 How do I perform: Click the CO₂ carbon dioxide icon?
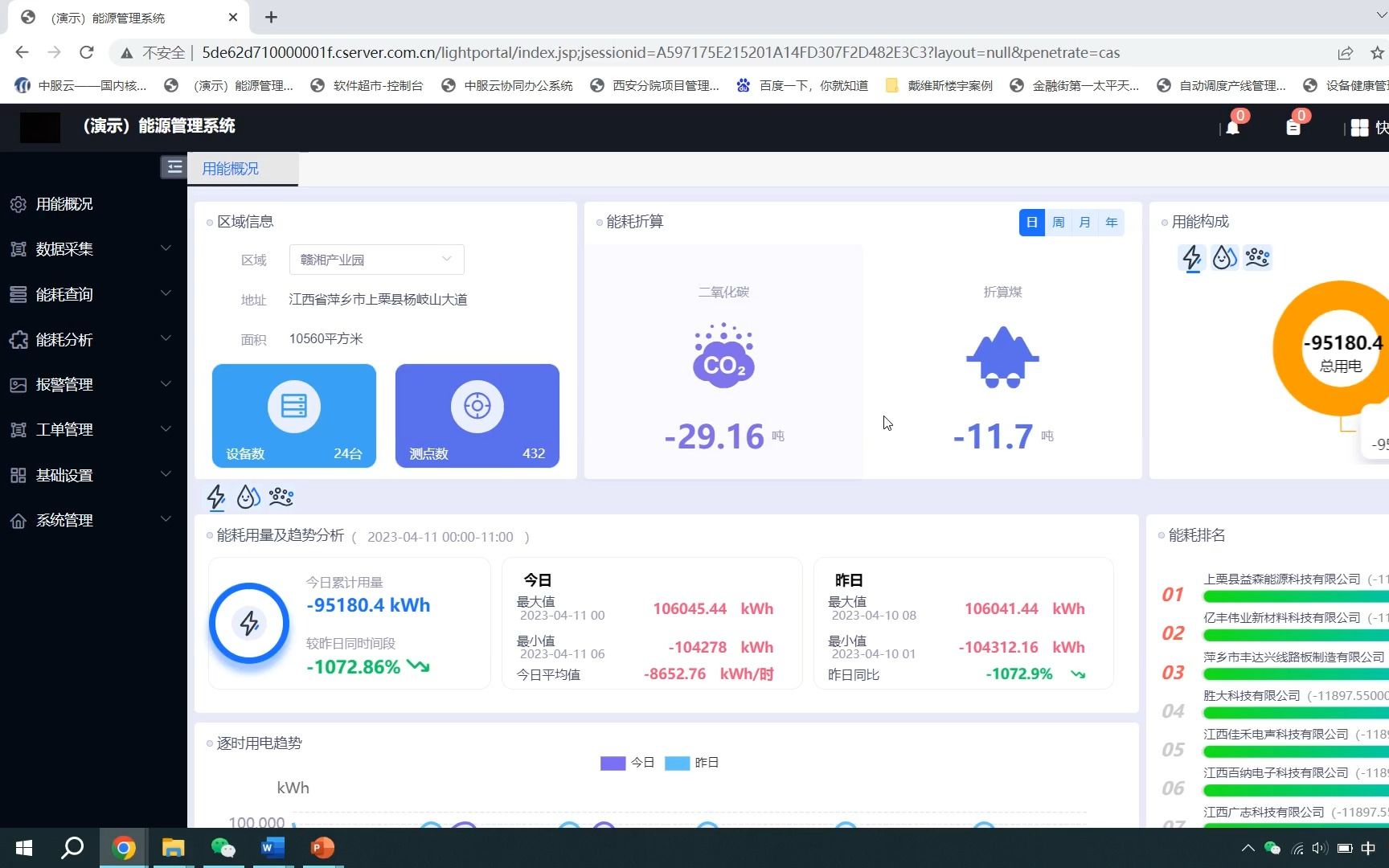click(x=723, y=355)
